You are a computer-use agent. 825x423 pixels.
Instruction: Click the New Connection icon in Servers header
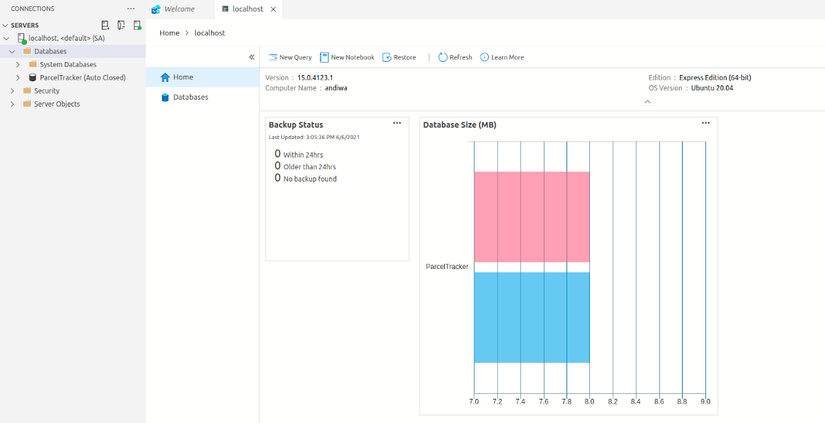[x=106, y=25]
